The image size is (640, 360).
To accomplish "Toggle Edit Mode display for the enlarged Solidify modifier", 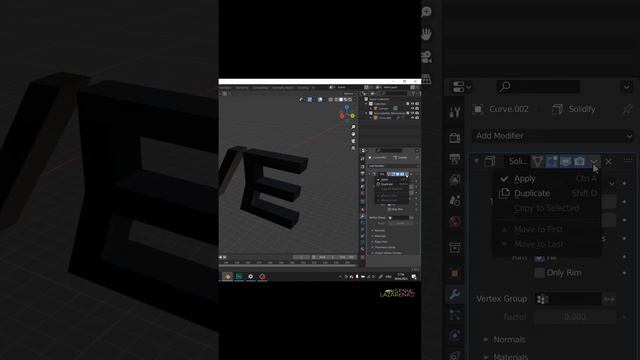I will click(x=551, y=162).
